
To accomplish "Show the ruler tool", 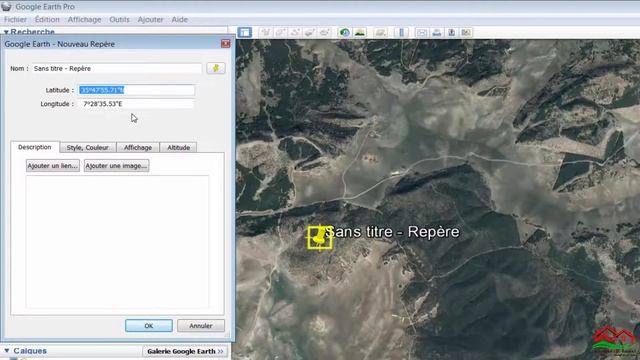I will pyautogui.click(x=402, y=32).
